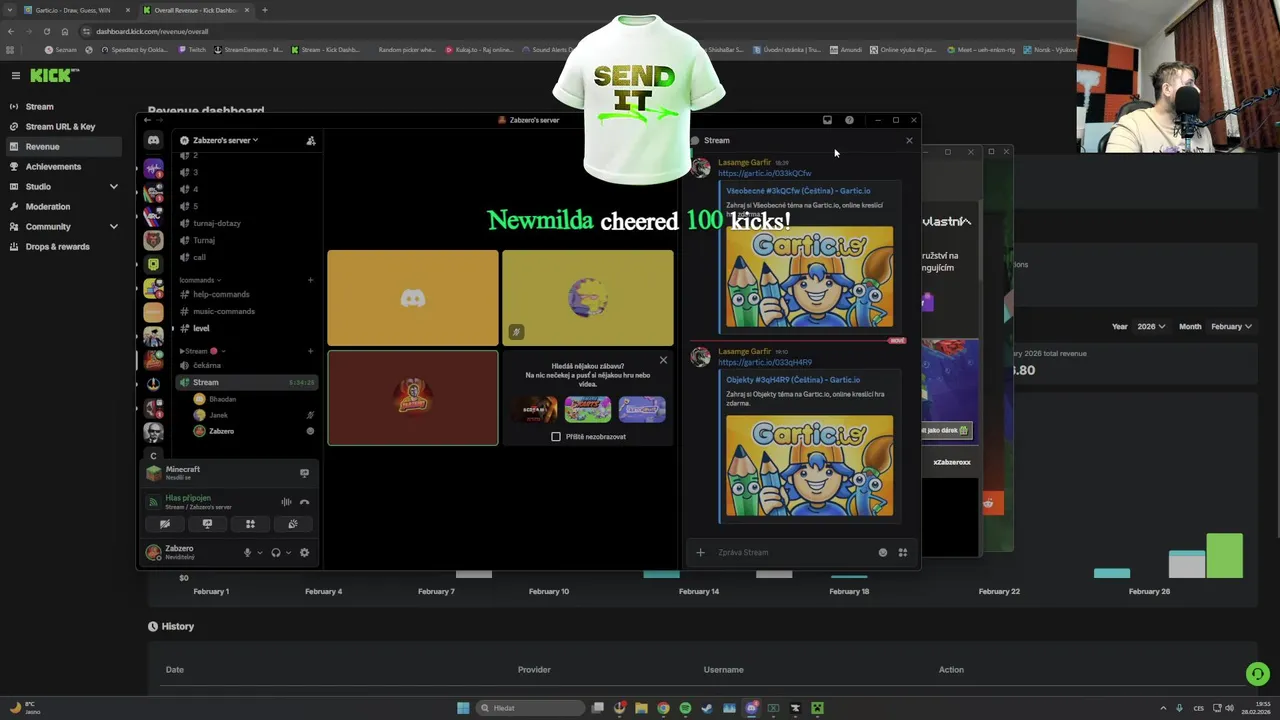Collapse the commands channel category
The width and height of the screenshot is (1280, 720).
tap(200, 280)
